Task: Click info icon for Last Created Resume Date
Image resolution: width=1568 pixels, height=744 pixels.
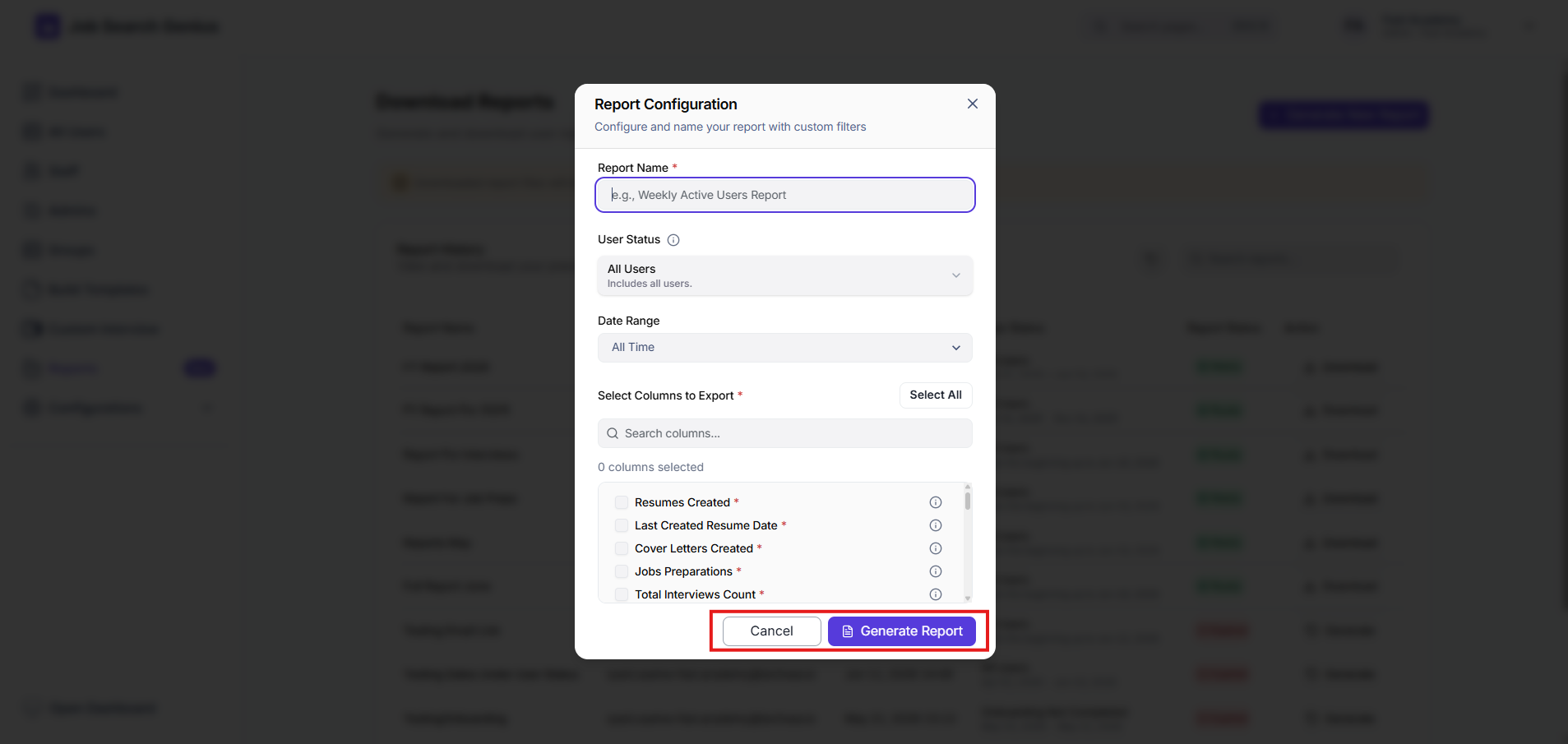Action: pyautogui.click(x=936, y=525)
